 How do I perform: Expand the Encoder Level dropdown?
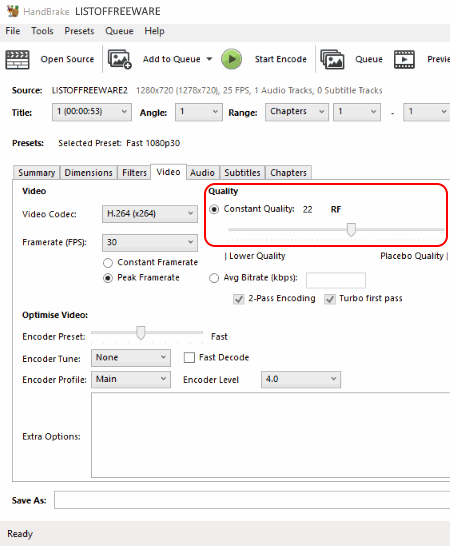tap(301, 380)
